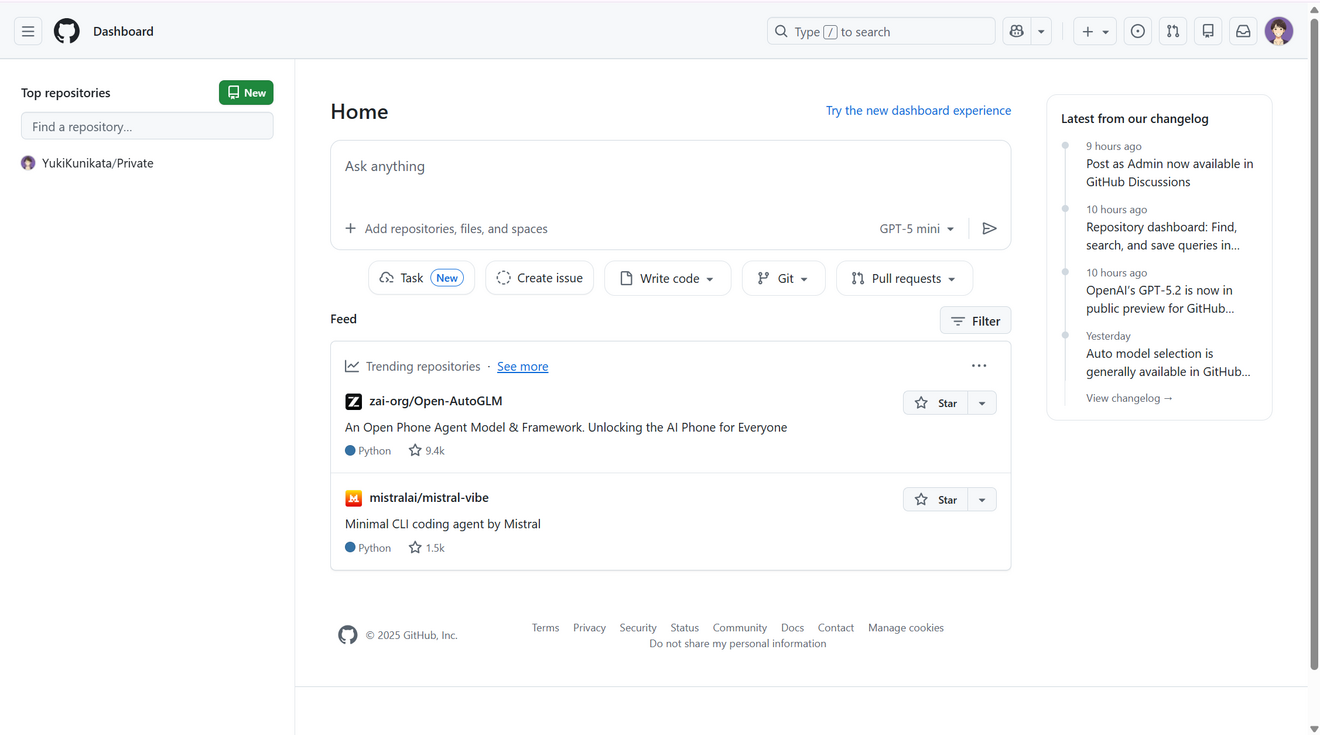Expand the Copilot dropdown arrow in header
1320x735 pixels.
tap(1041, 32)
